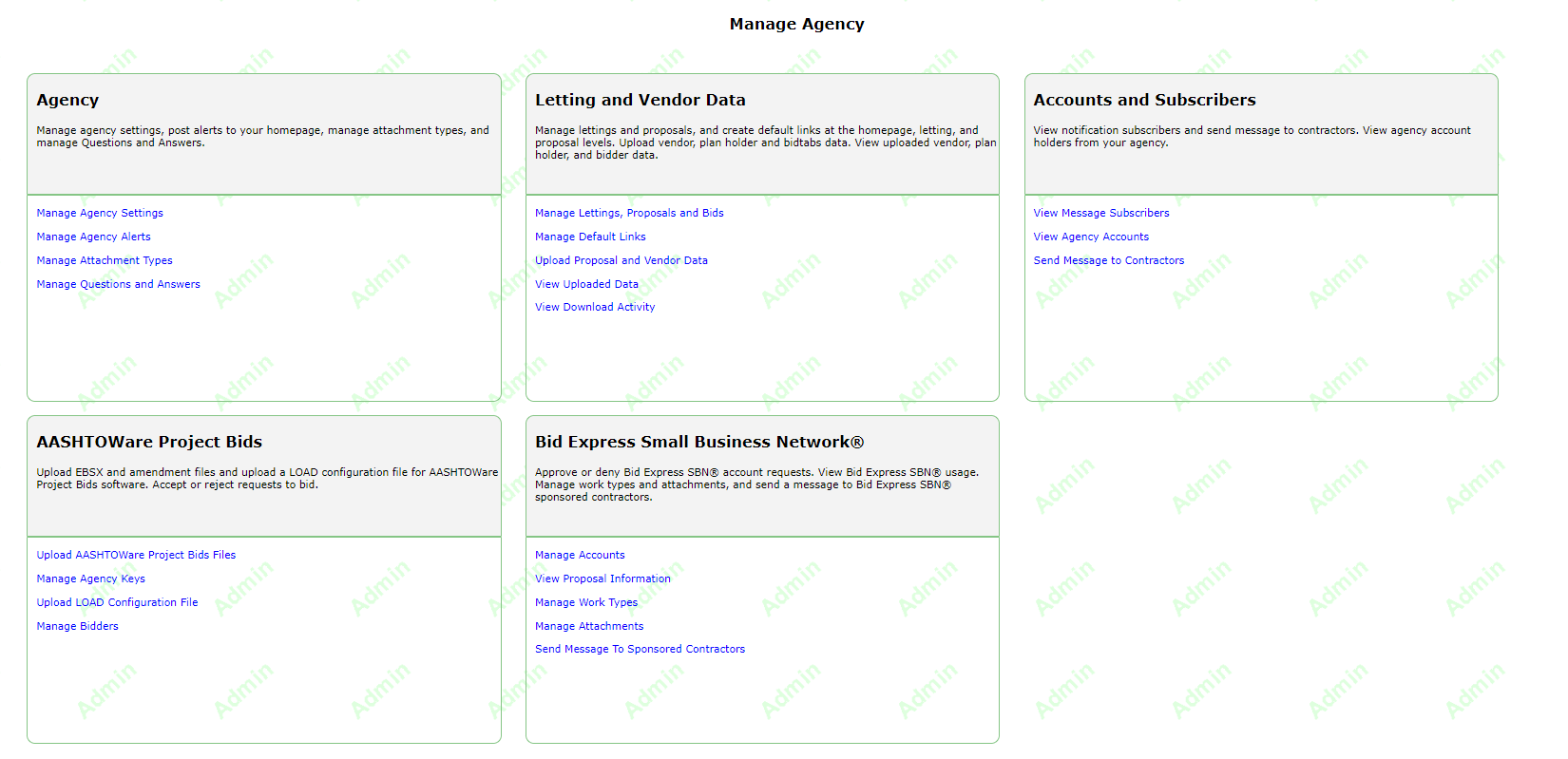Go to Manage Questions and Answers
The width and height of the screenshot is (1568, 759).
(118, 284)
